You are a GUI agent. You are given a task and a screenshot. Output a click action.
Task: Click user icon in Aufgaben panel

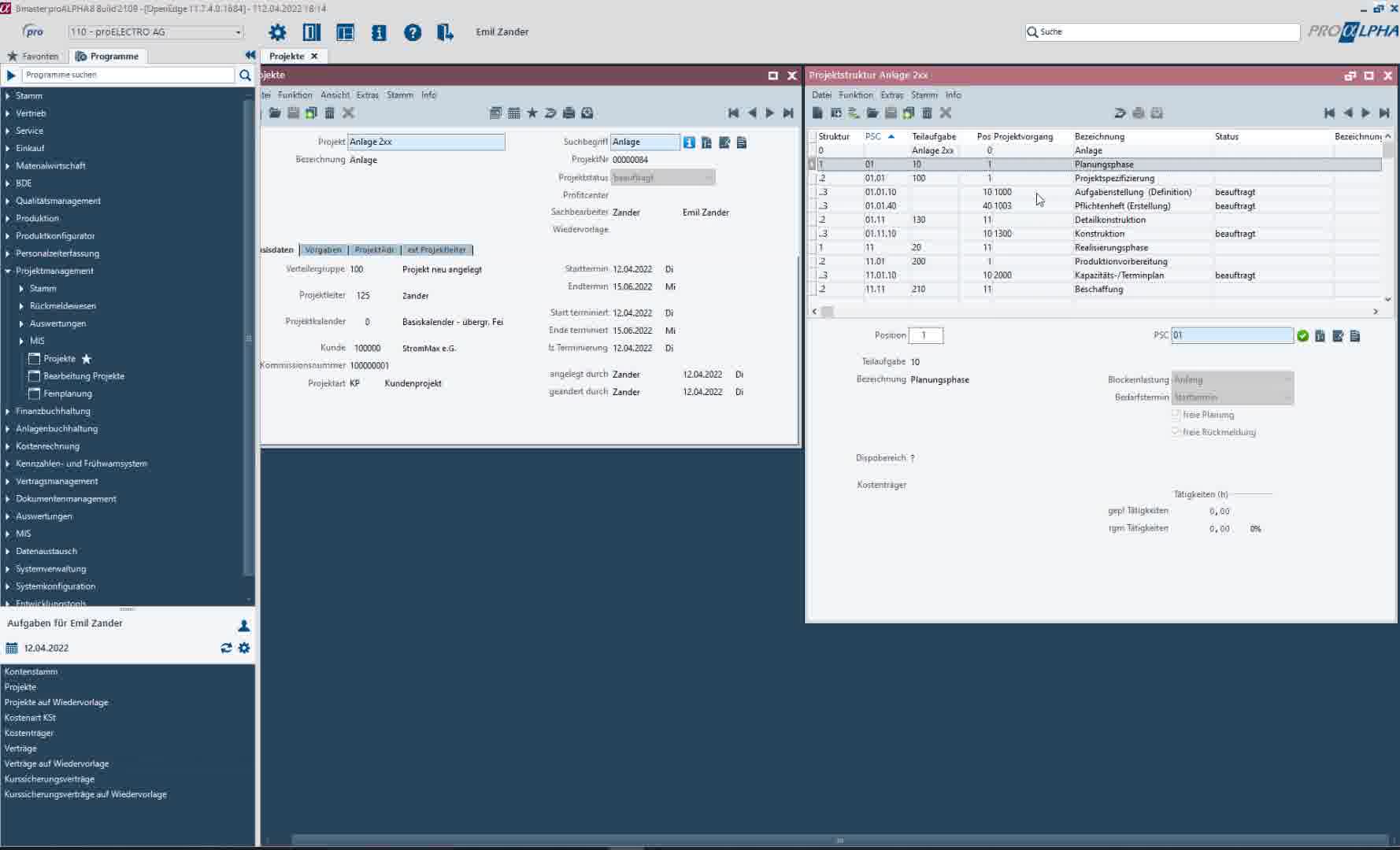244,626
